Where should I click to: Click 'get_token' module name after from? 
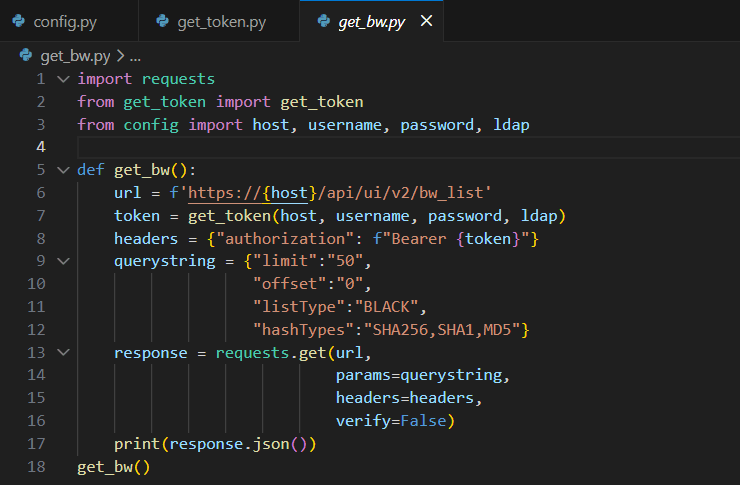164,102
